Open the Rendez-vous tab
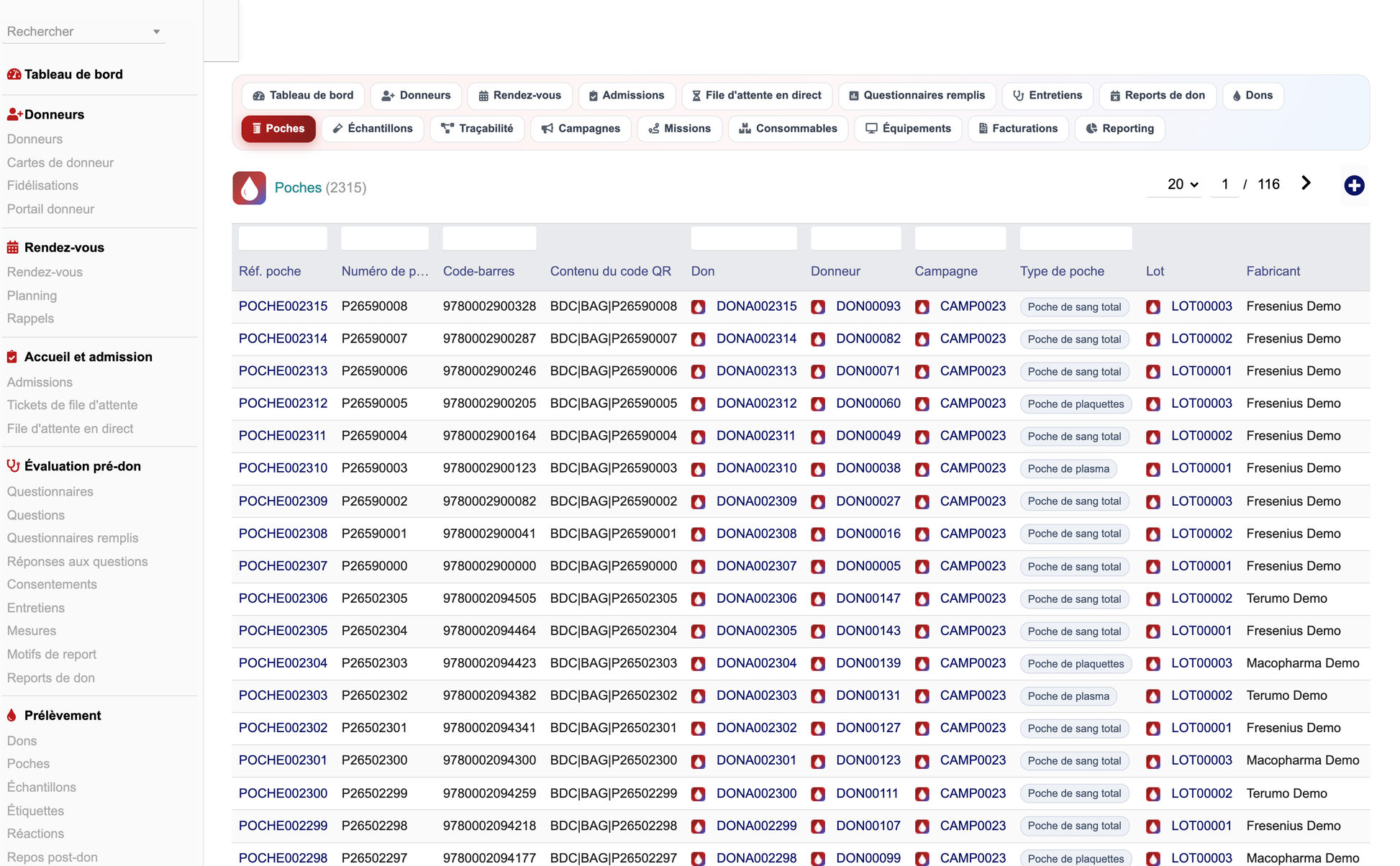Screen dimensions: 1400x866 (x=519, y=96)
